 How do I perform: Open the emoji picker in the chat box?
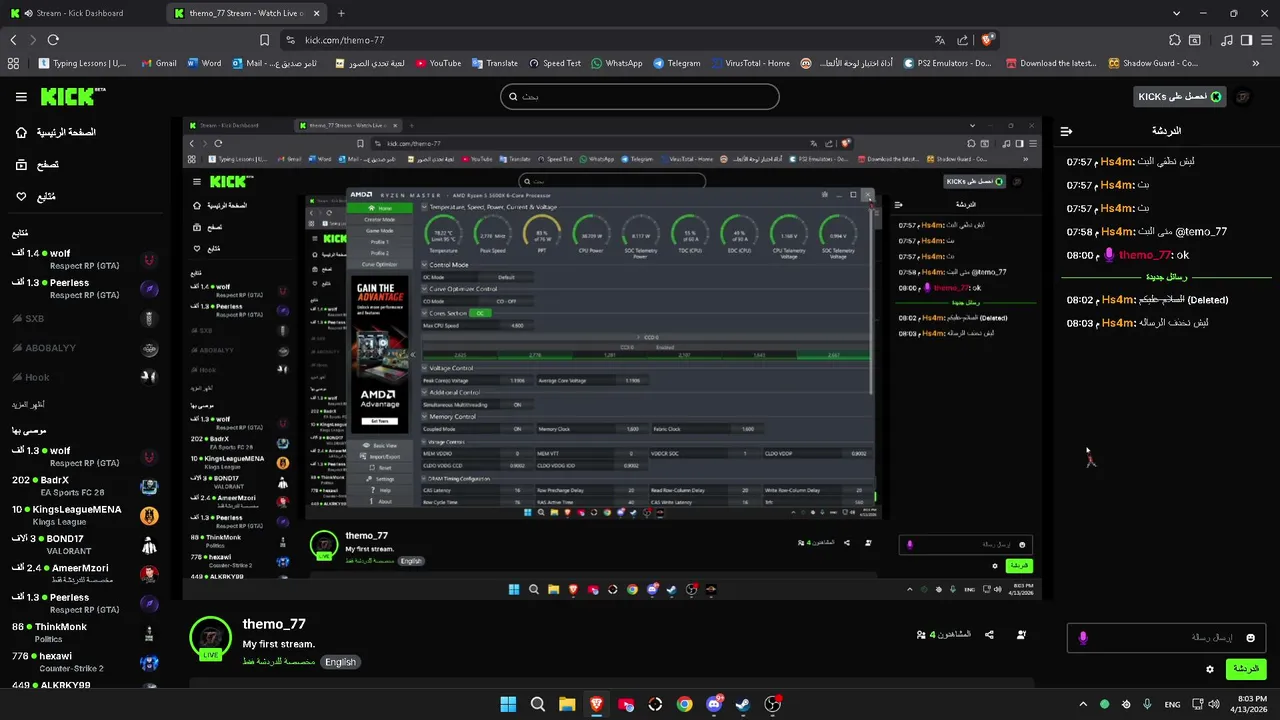(x=1250, y=638)
